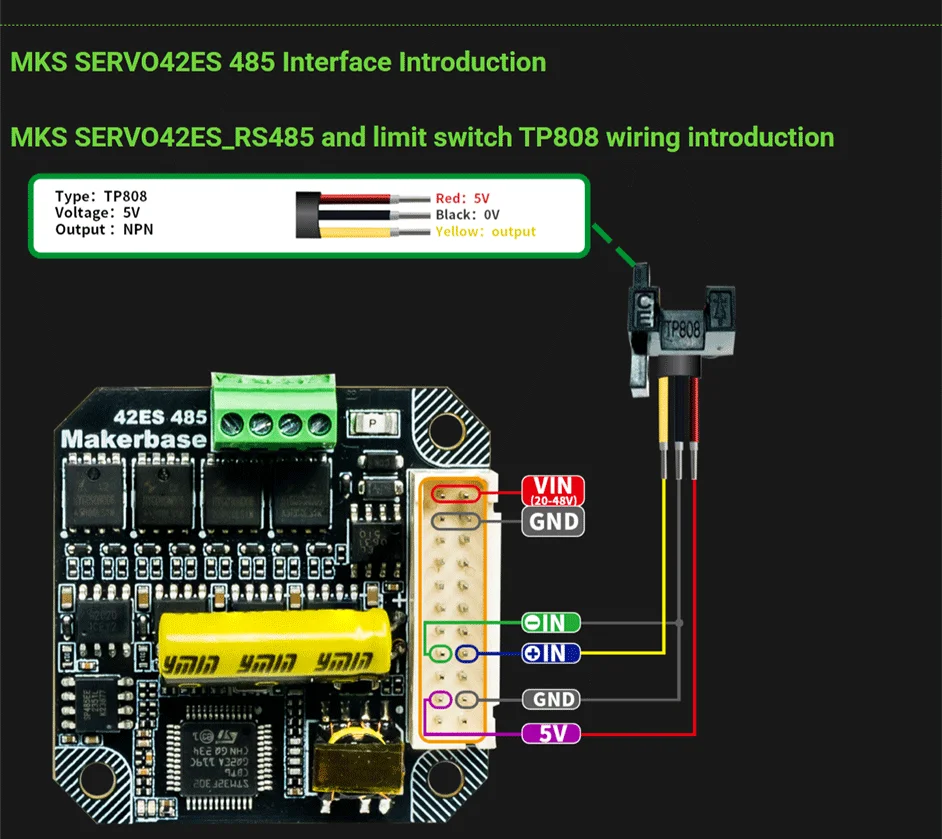The image size is (942, 839).
Task: Click the green screw terminal block on the board
Action: click(274, 411)
